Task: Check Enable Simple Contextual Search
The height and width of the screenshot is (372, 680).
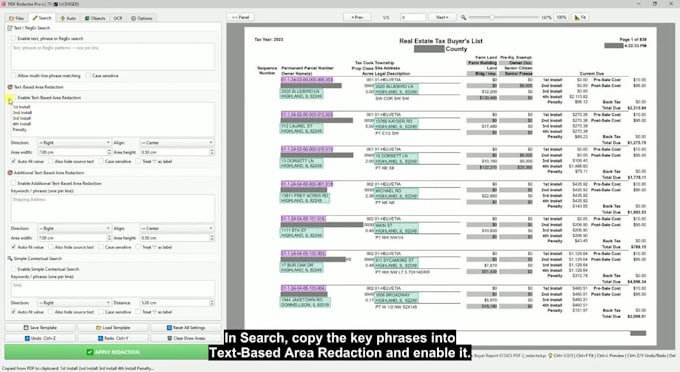Action: 13,269
